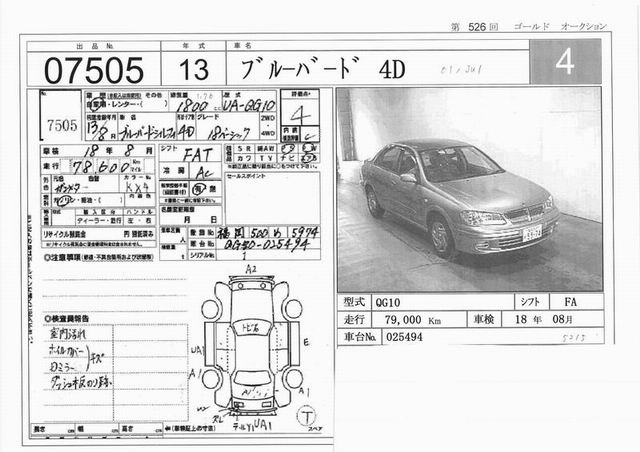
Task: Click the registration number 福岡 500 め 5974
Action: tap(267, 233)
